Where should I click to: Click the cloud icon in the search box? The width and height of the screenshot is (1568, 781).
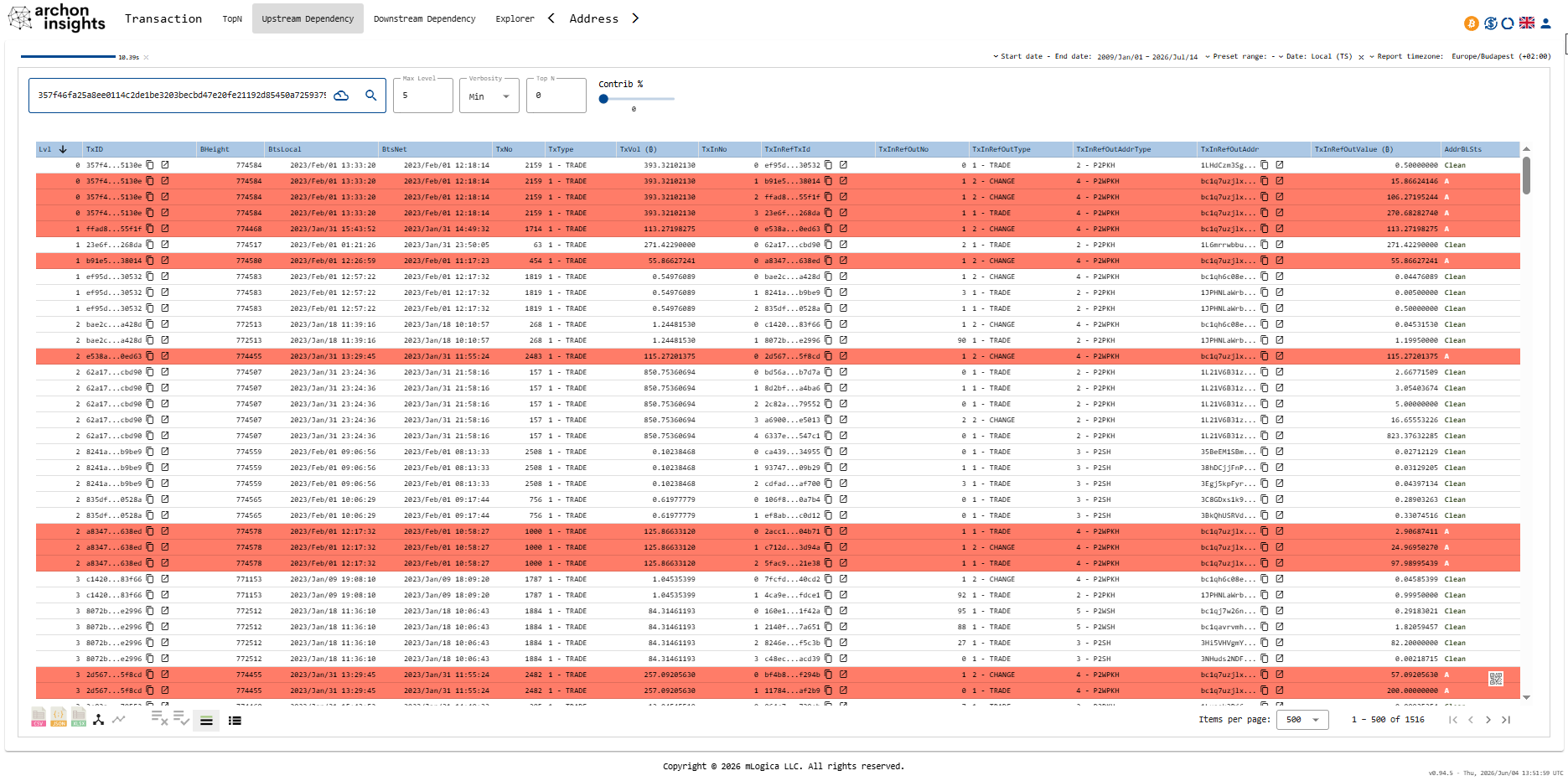click(x=341, y=96)
